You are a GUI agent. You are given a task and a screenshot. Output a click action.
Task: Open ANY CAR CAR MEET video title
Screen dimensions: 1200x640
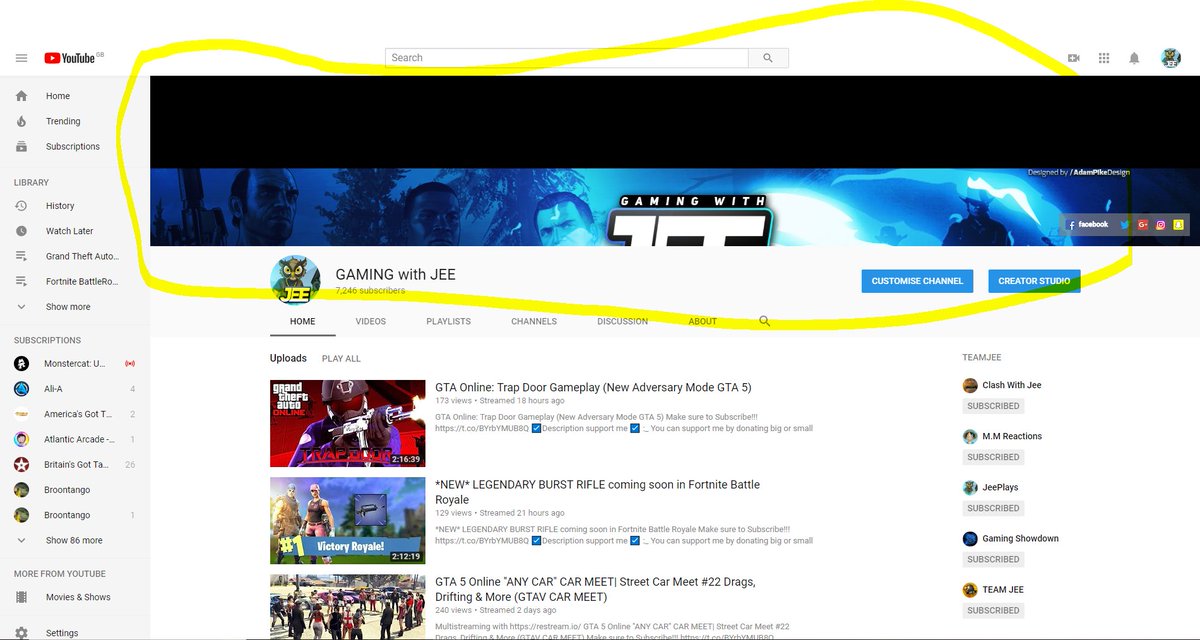[x=595, y=589]
